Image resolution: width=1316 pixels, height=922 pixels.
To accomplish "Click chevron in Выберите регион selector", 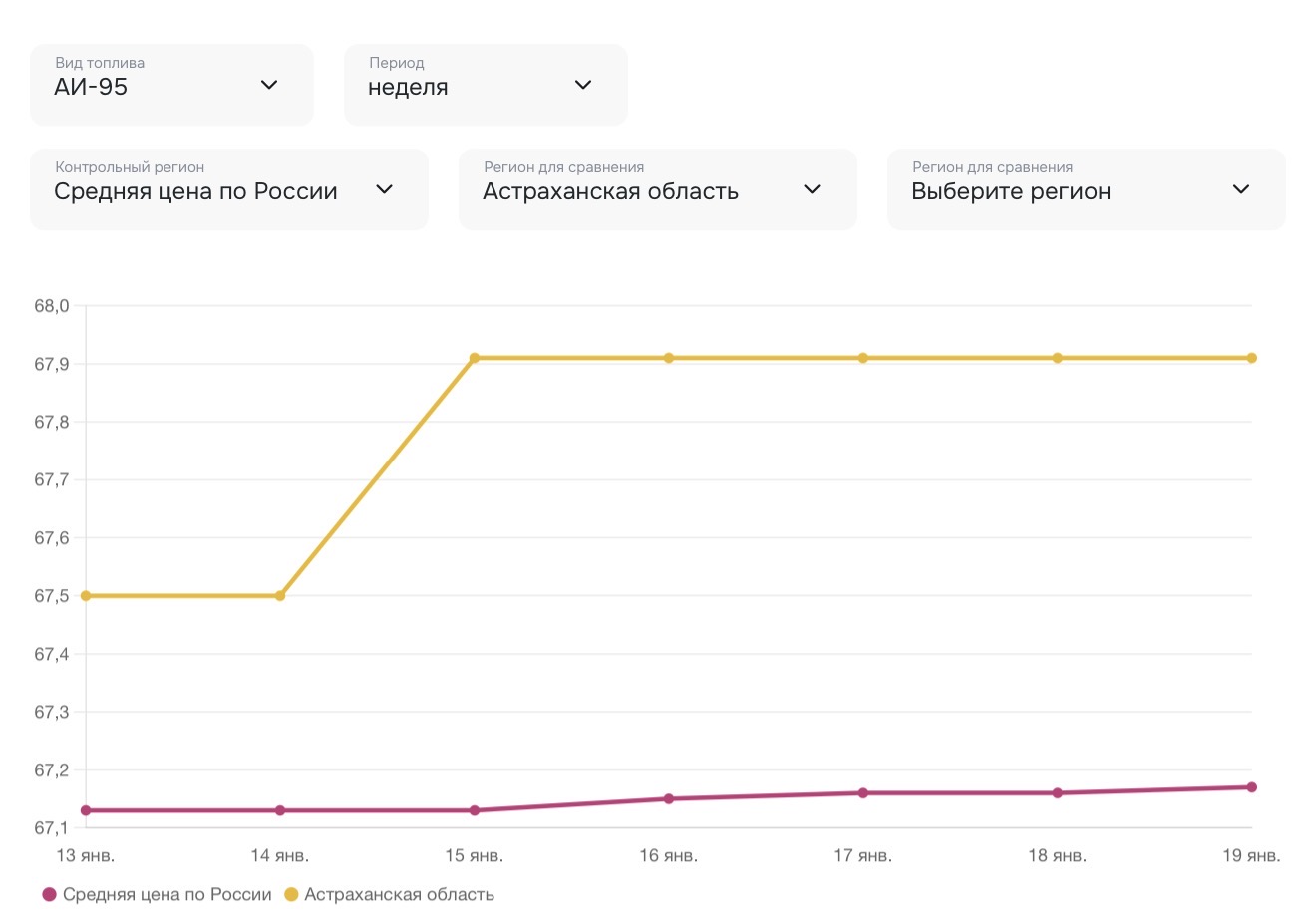I will tap(1240, 189).
